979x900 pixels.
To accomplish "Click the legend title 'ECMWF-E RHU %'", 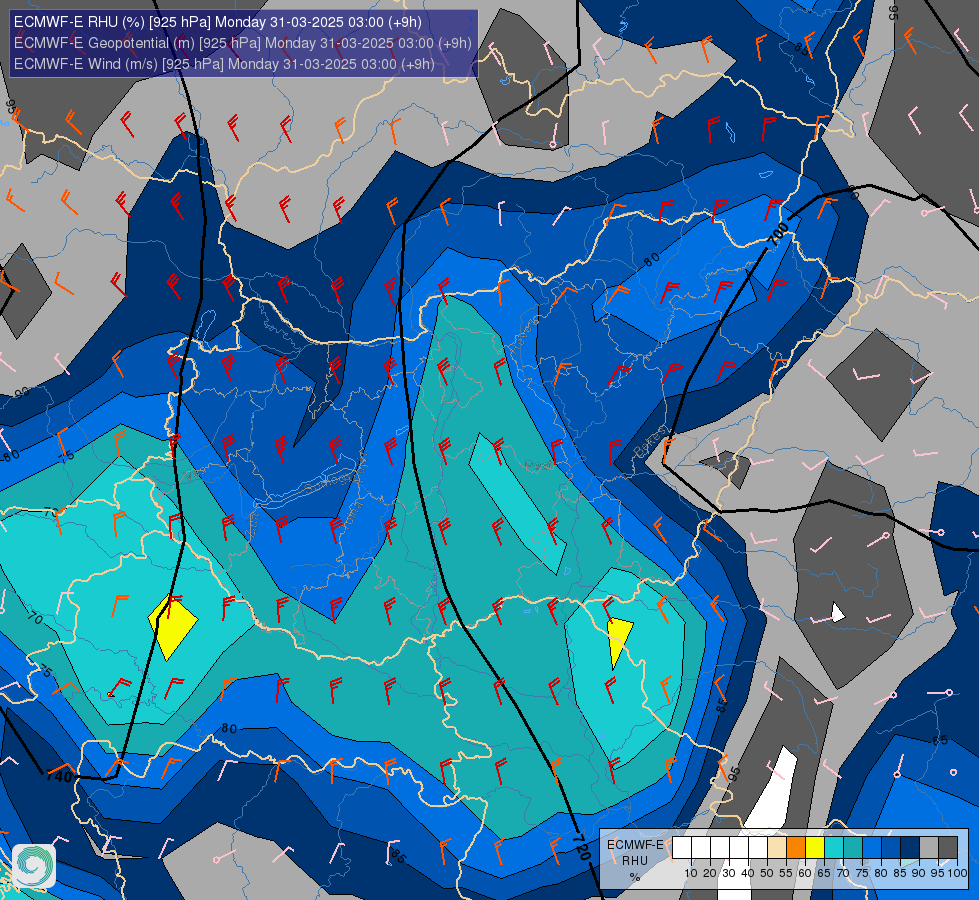I will pos(635,861).
